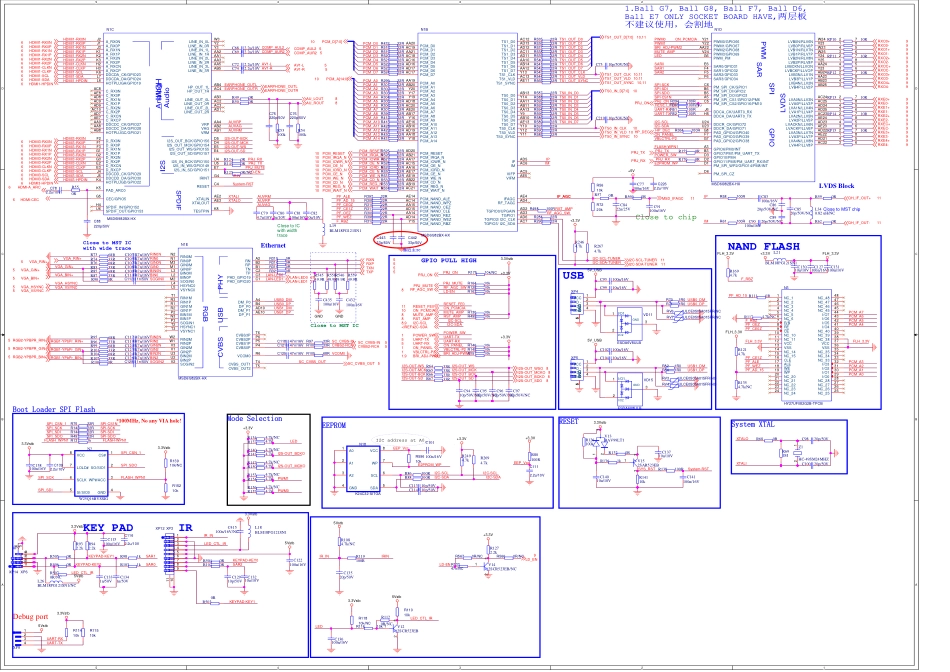The image size is (950, 672).
Task: Select the Ethernet label text
Action: click(274, 245)
